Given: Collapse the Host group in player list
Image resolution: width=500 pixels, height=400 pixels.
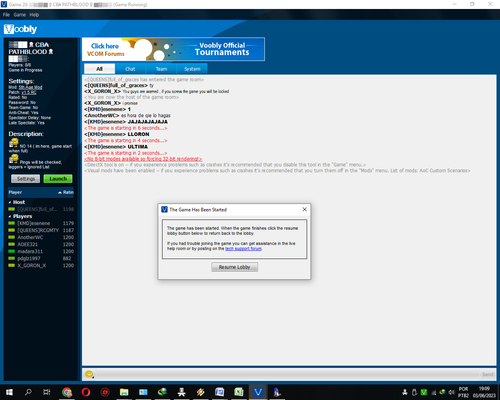Looking at the screenshot, I should coord(10,202).
